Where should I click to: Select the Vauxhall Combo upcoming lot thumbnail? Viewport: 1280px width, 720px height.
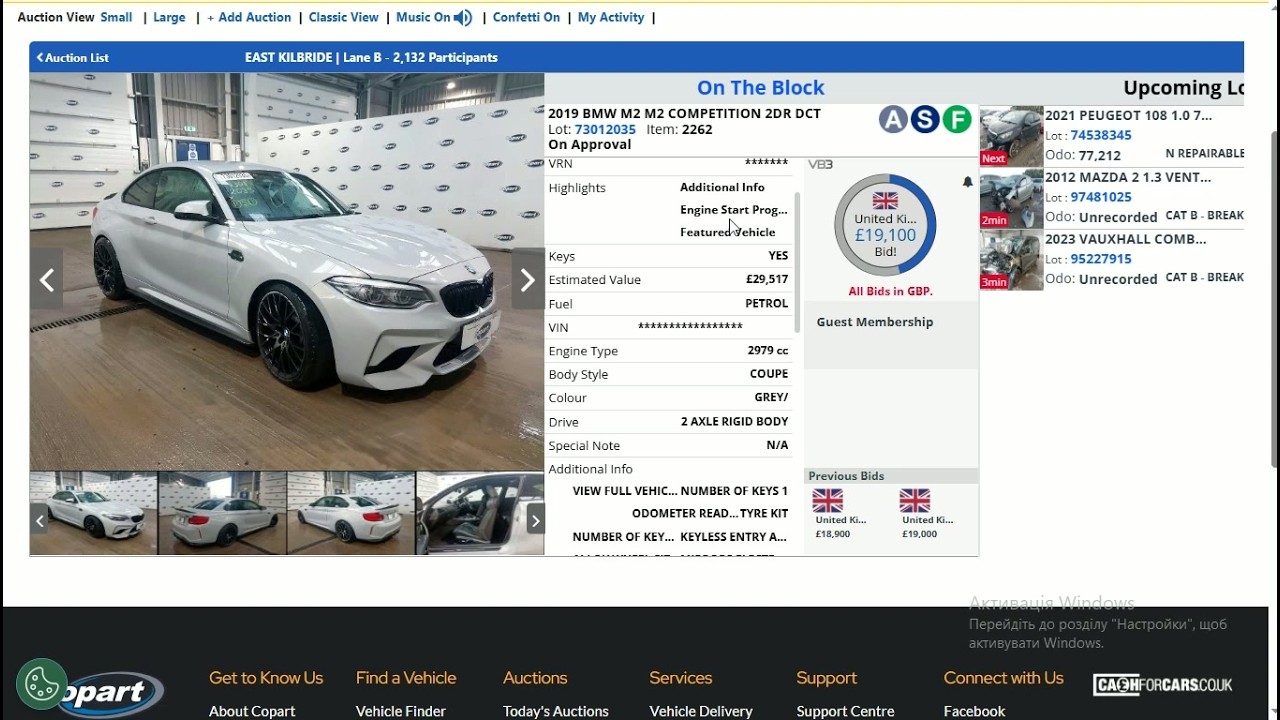[1011, 260]
